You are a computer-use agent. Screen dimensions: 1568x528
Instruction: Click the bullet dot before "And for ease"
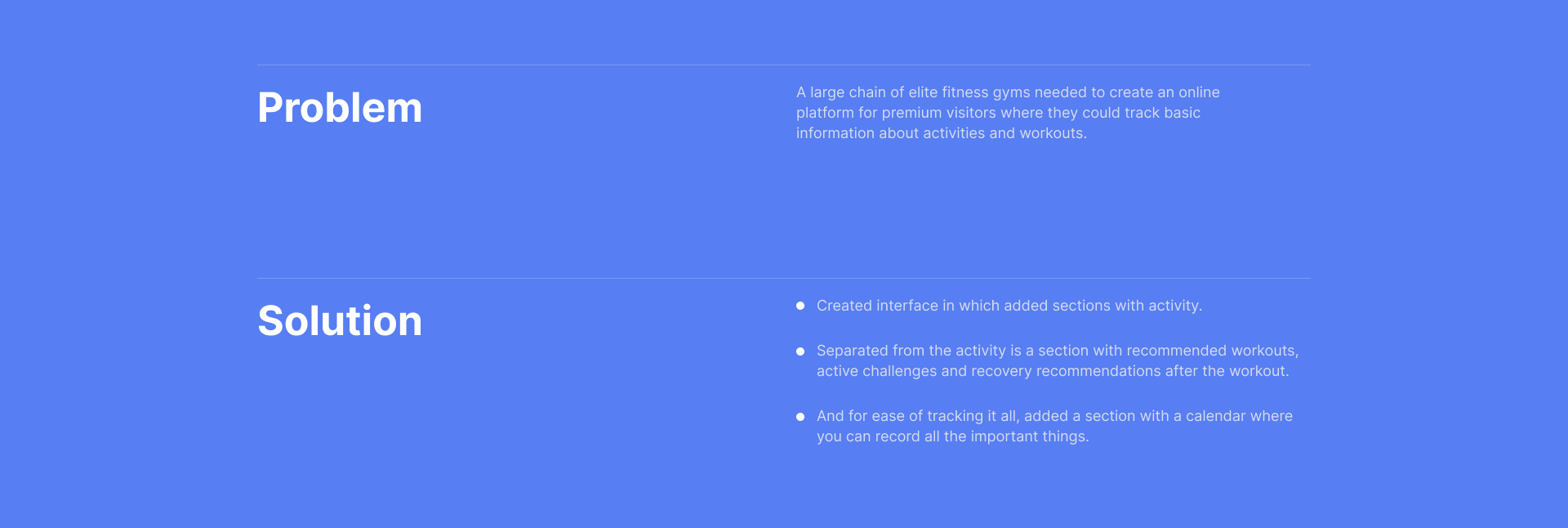tap(800, 417)
